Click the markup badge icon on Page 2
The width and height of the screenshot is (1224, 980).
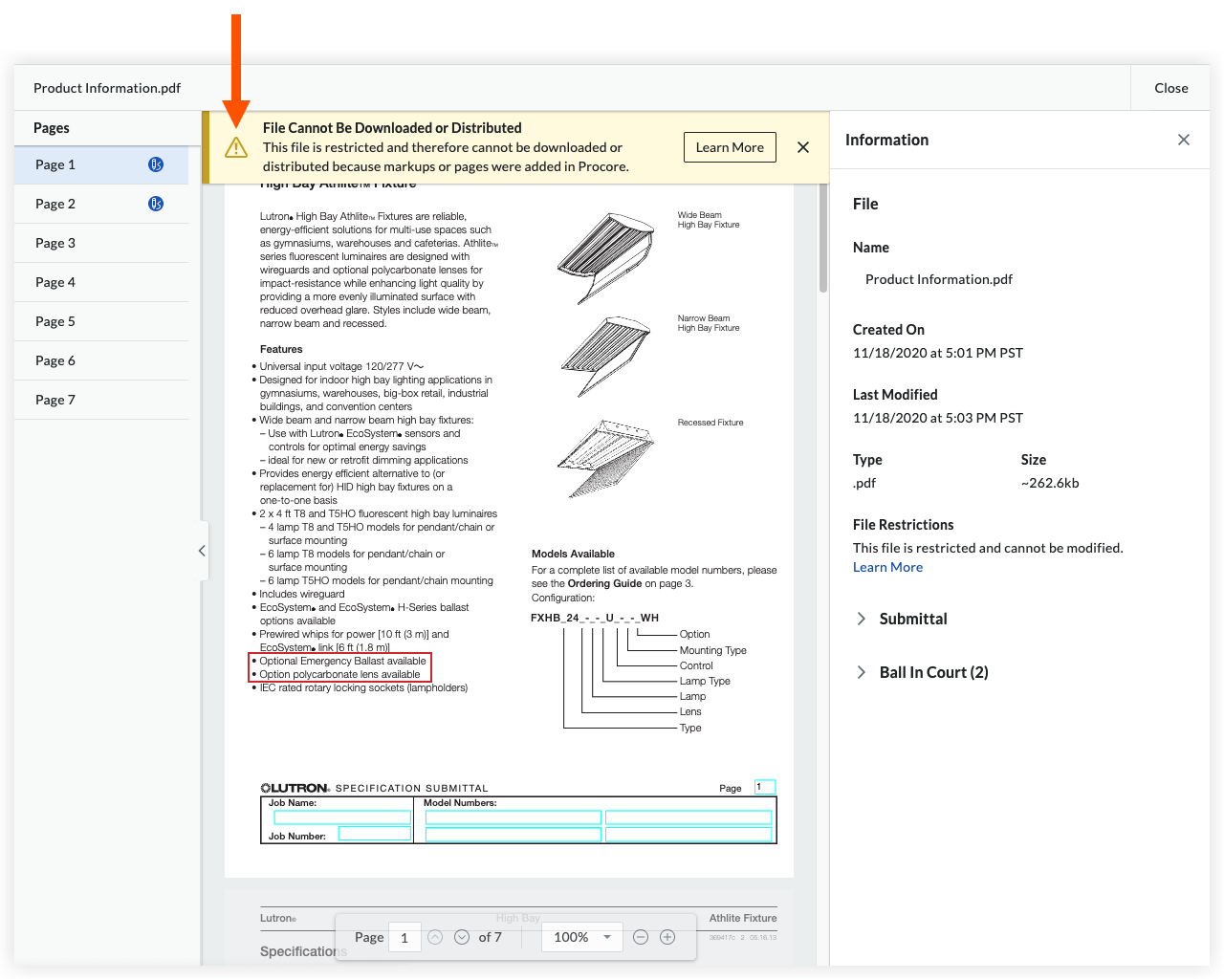tap(156, 204)
